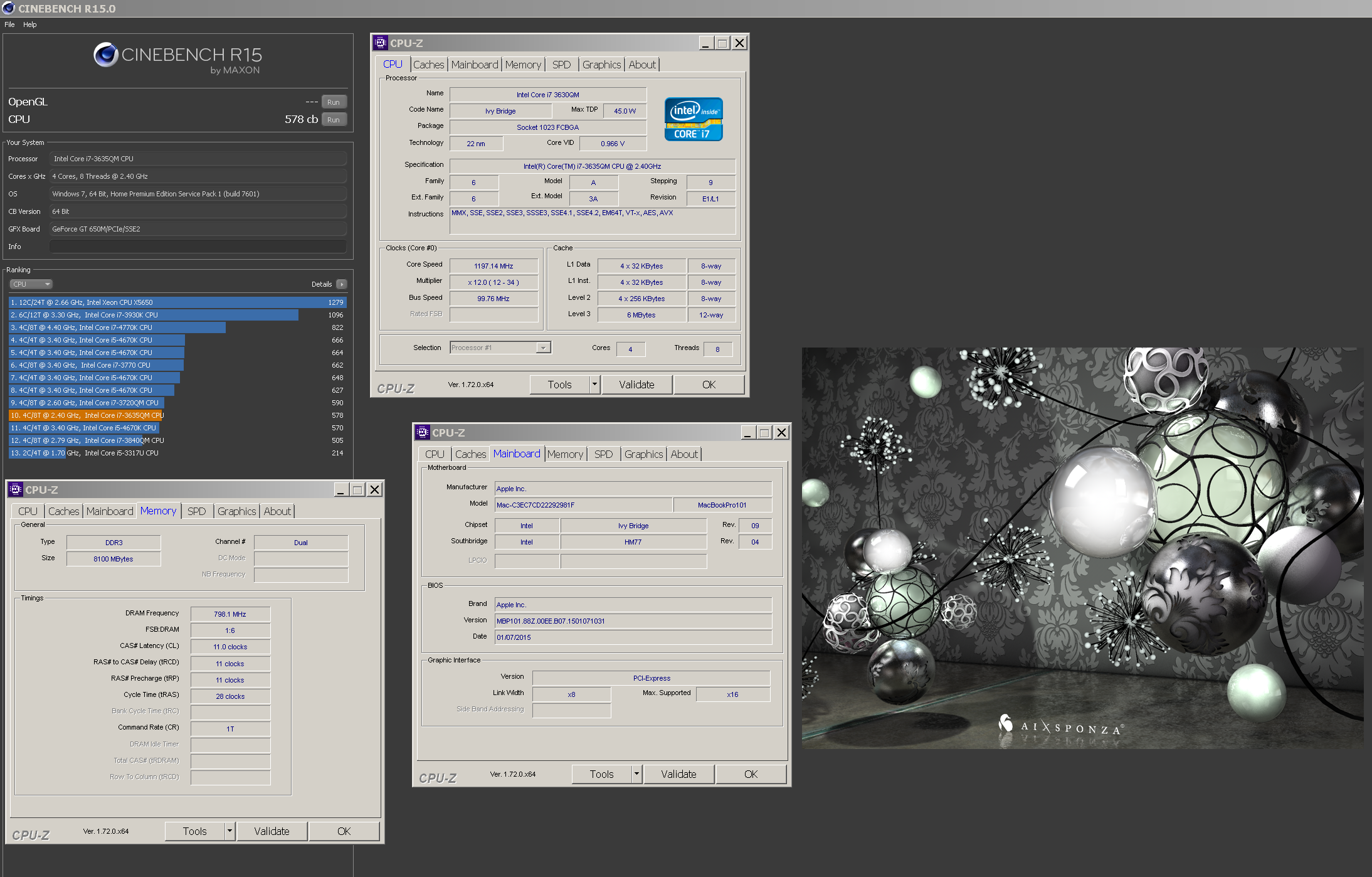This screenshot has width=1372, height=877.
Task: Click the Intel Core i7 3630QM name field
Action: (548, 95)
